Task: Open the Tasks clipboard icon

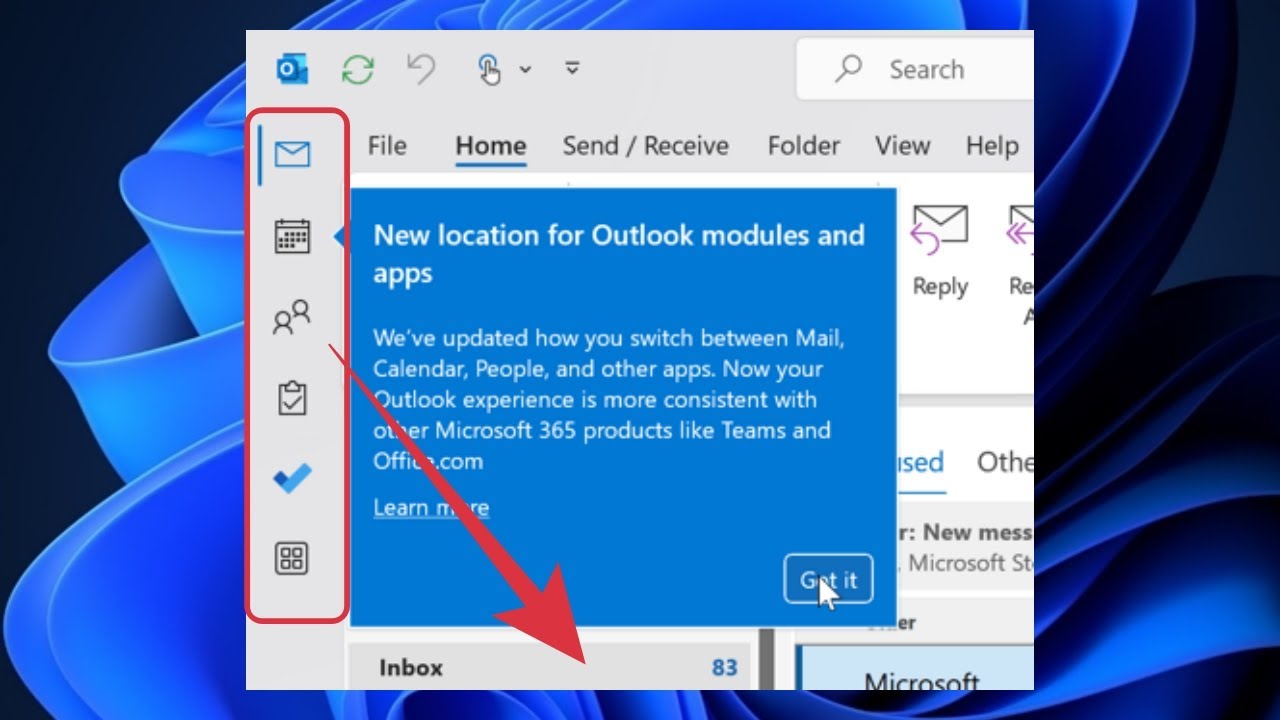Action: pyautogui.click(x=292, y=399)
